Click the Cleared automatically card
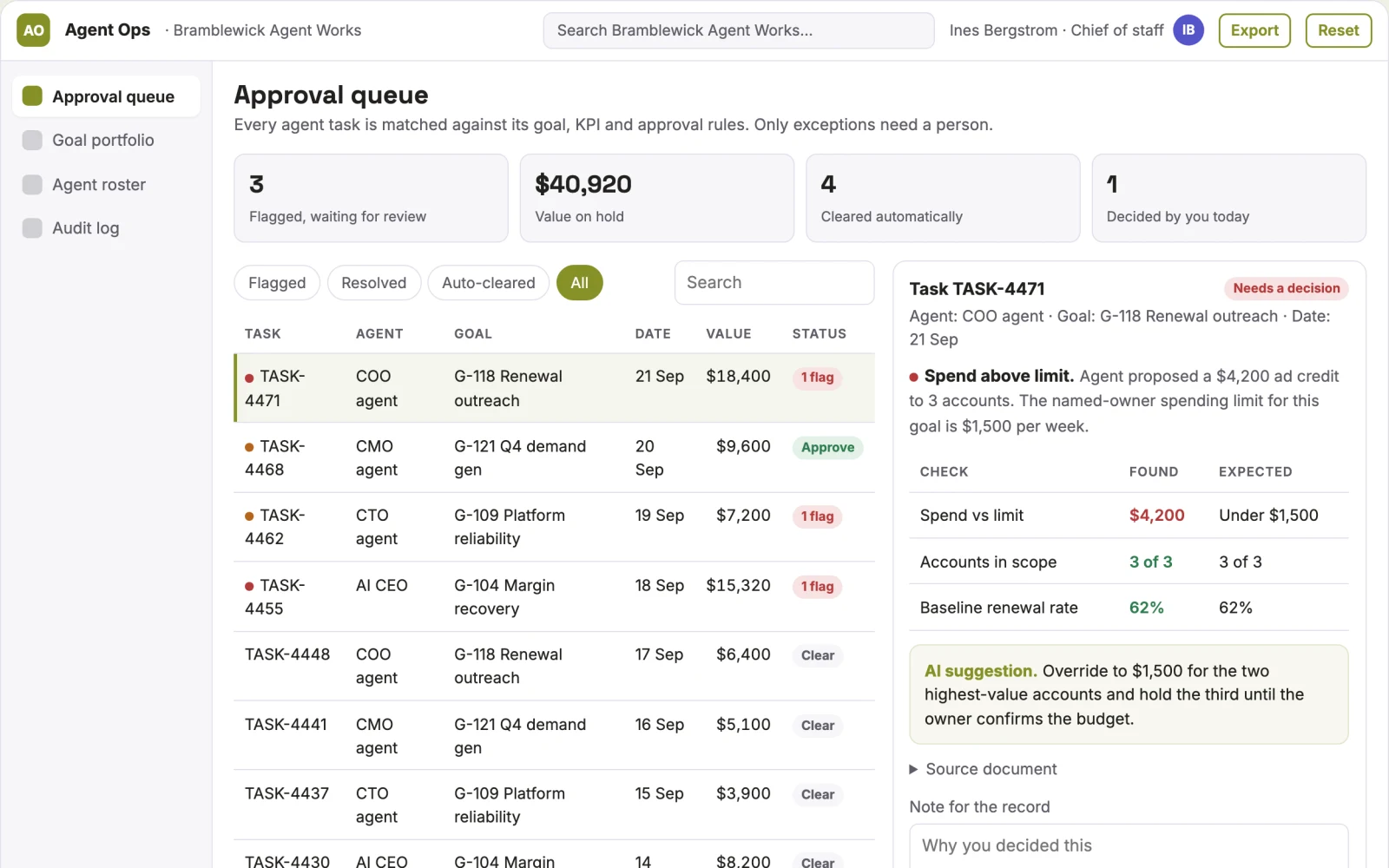The width and height of the screenshot is (1389, 868). click(x=943, y=198)
